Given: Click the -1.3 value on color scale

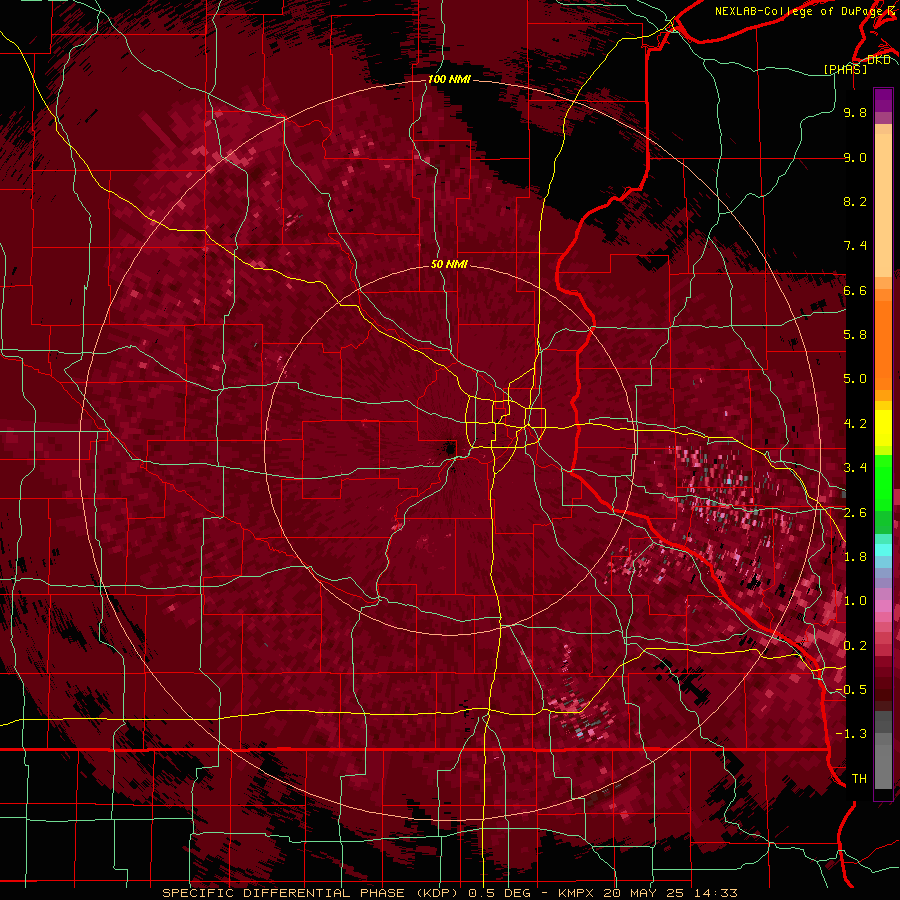Looking at the screenshot, I should tap(851, 734).
